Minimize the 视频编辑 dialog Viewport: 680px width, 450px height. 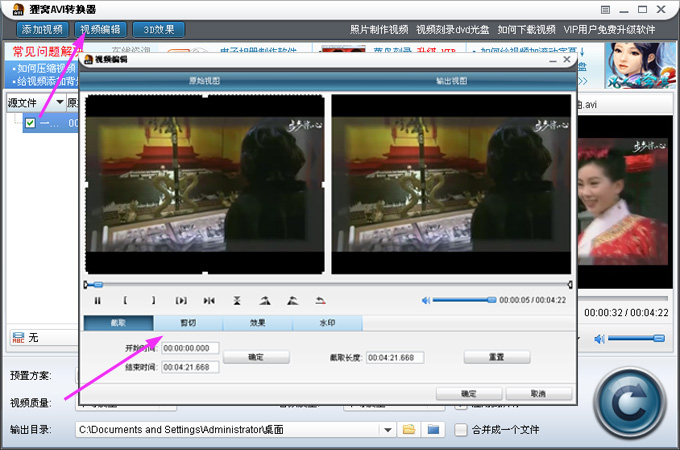(552, 60)
